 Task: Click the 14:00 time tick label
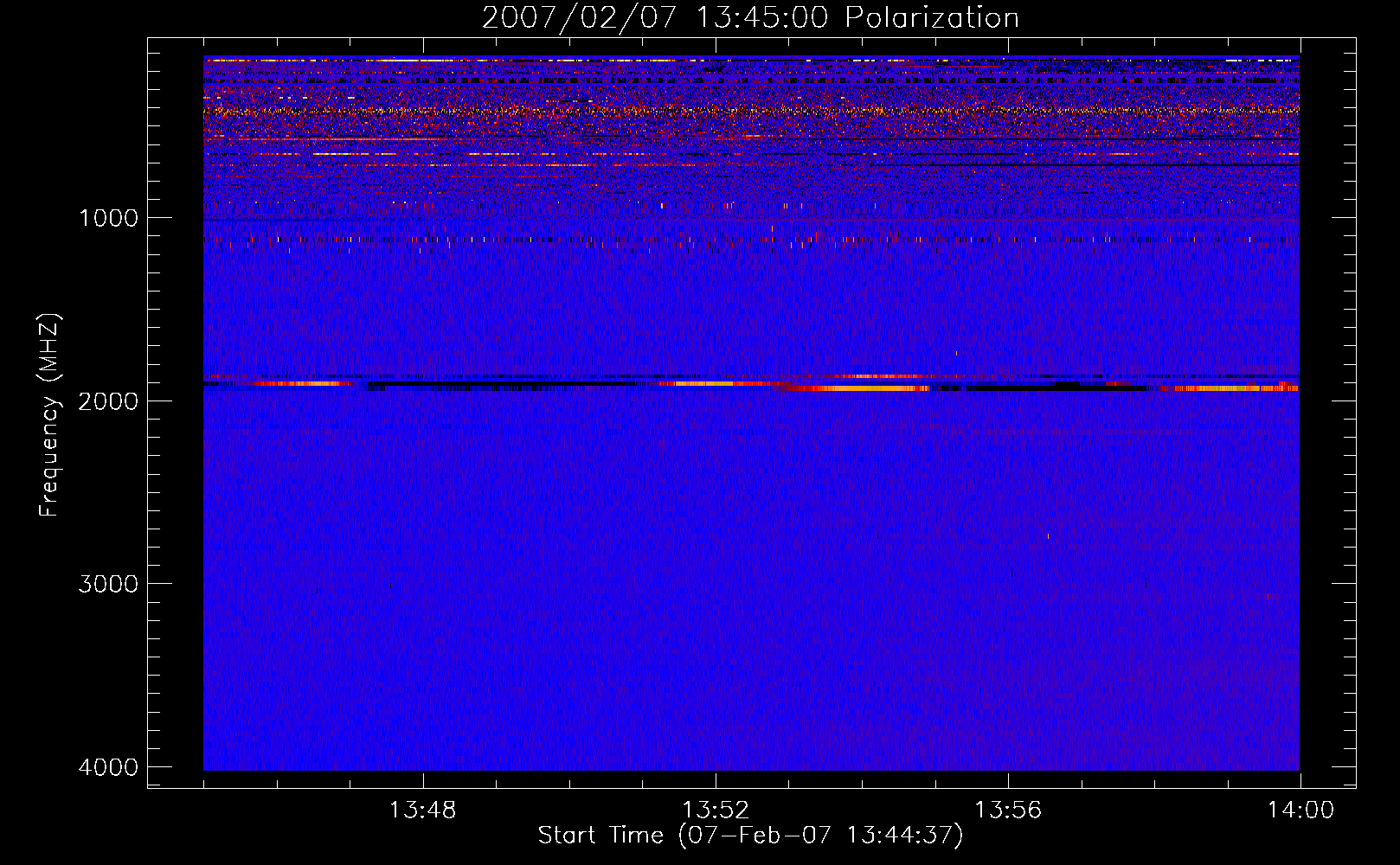click(x=1300, y=811)
